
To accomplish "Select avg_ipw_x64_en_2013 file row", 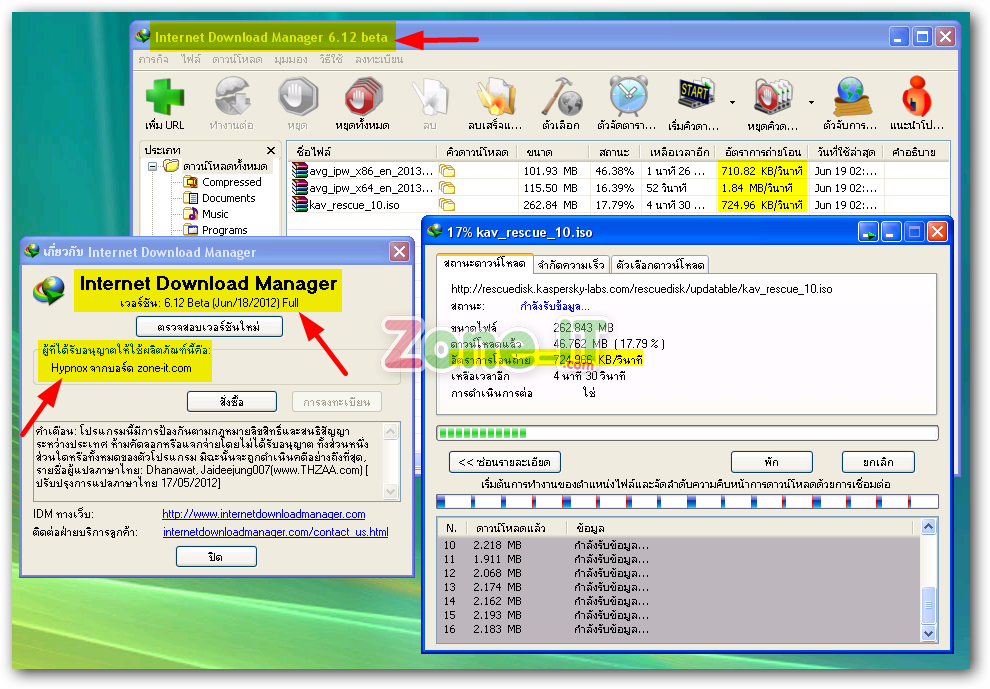I will (618, 188).
